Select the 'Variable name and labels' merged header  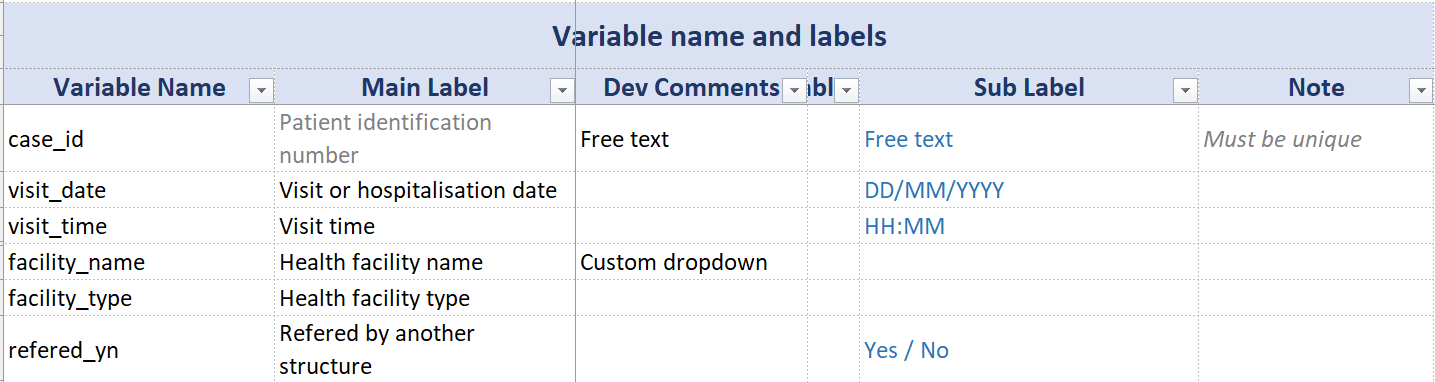[x=719, y=36]
